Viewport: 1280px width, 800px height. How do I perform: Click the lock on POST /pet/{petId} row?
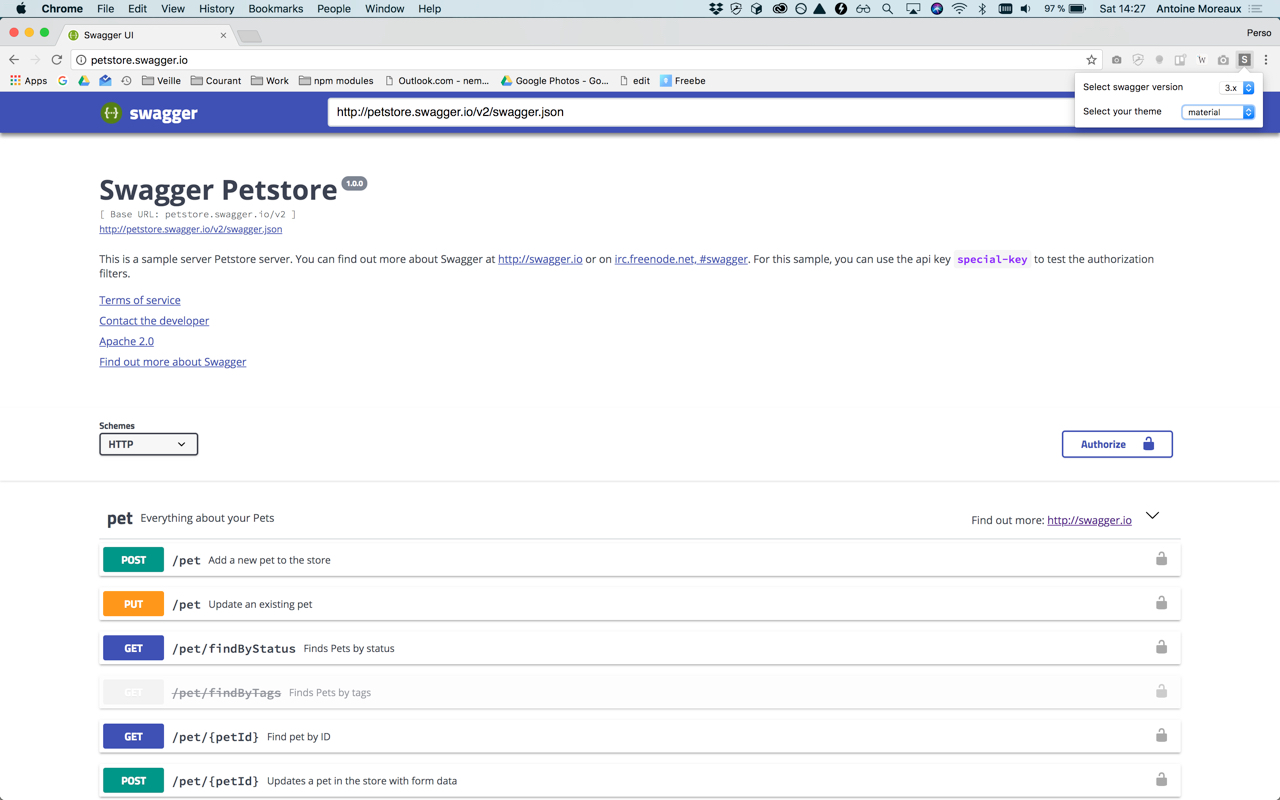[1161, 779]
